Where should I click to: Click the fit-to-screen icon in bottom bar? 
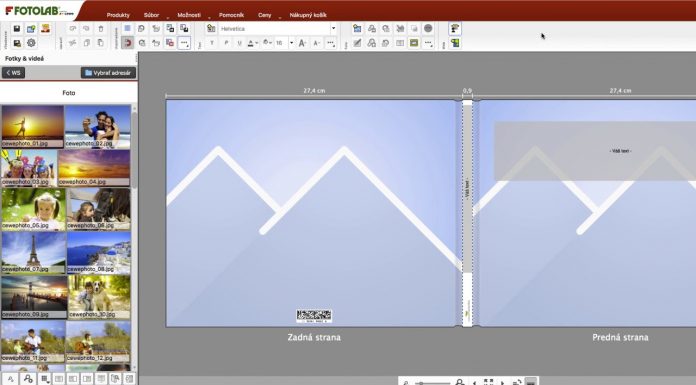[x=488, y=382]
